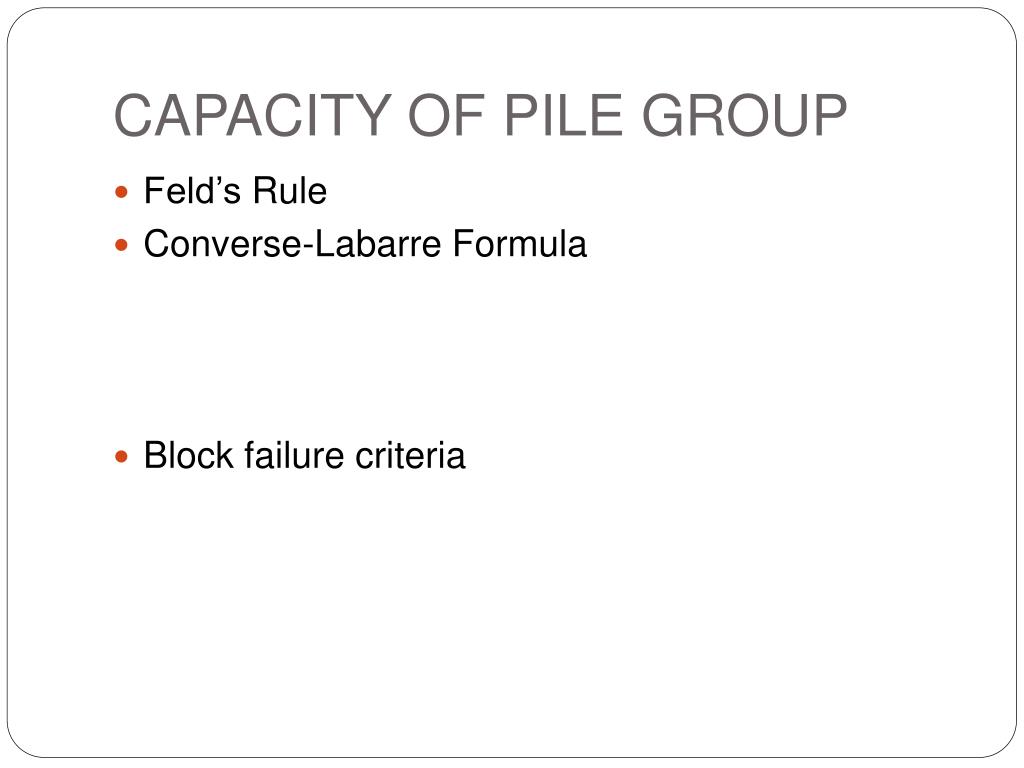Click the orange bullet beside Converse-Labarre Formula

(121, 246)
